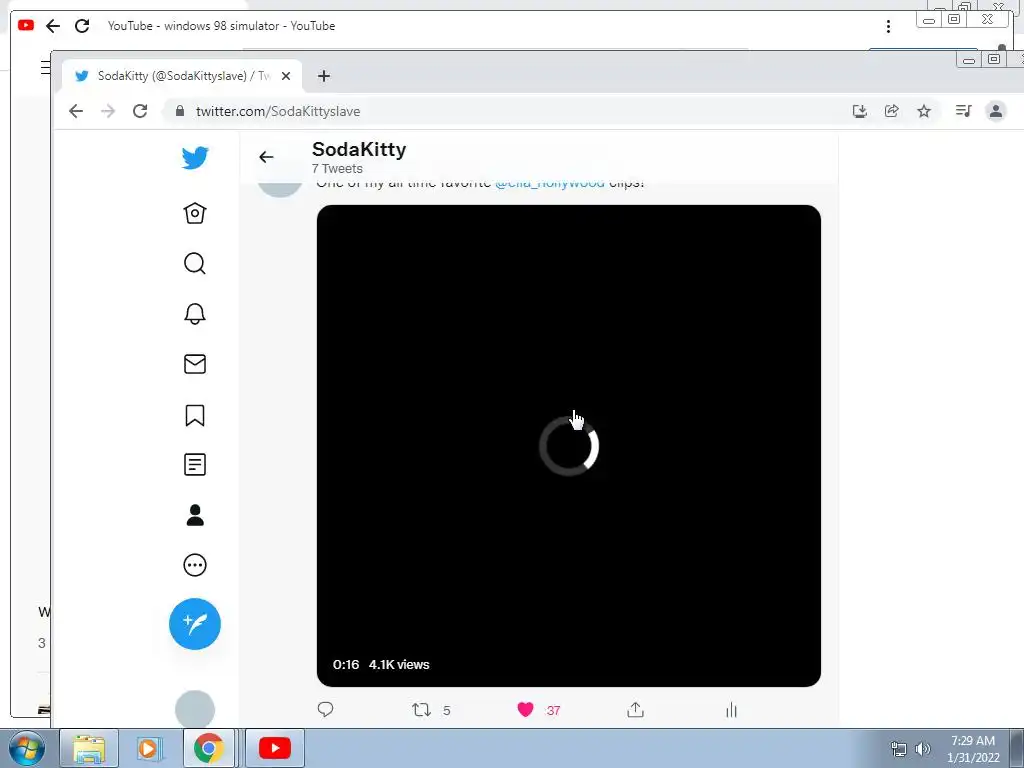The image size is (1024, 768).
Task: Retweet the video tweet
Action: [421, 710]
